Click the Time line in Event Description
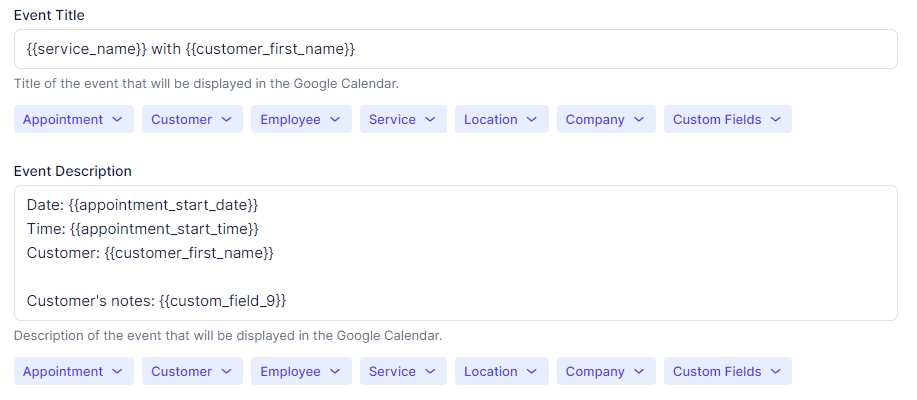The width and height of the screenshot is (917, 400). [143, 229]
